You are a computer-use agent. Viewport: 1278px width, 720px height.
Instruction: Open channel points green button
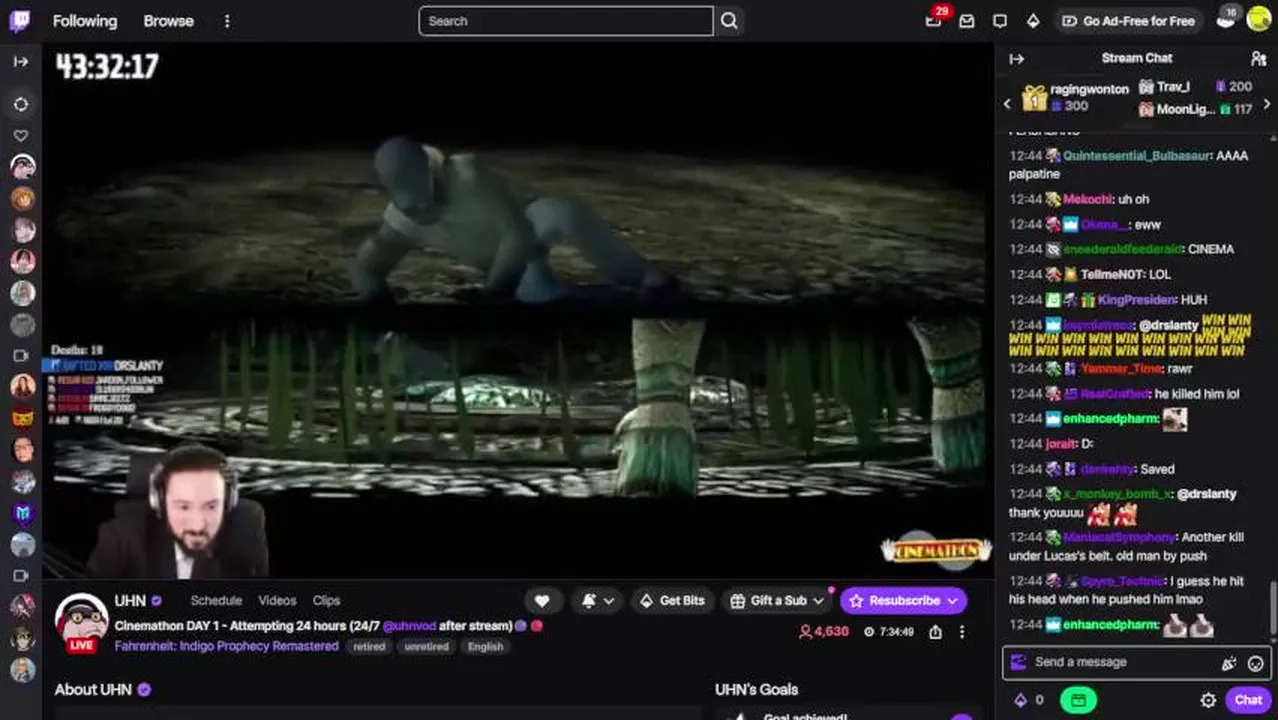(x=1078, y=700)
